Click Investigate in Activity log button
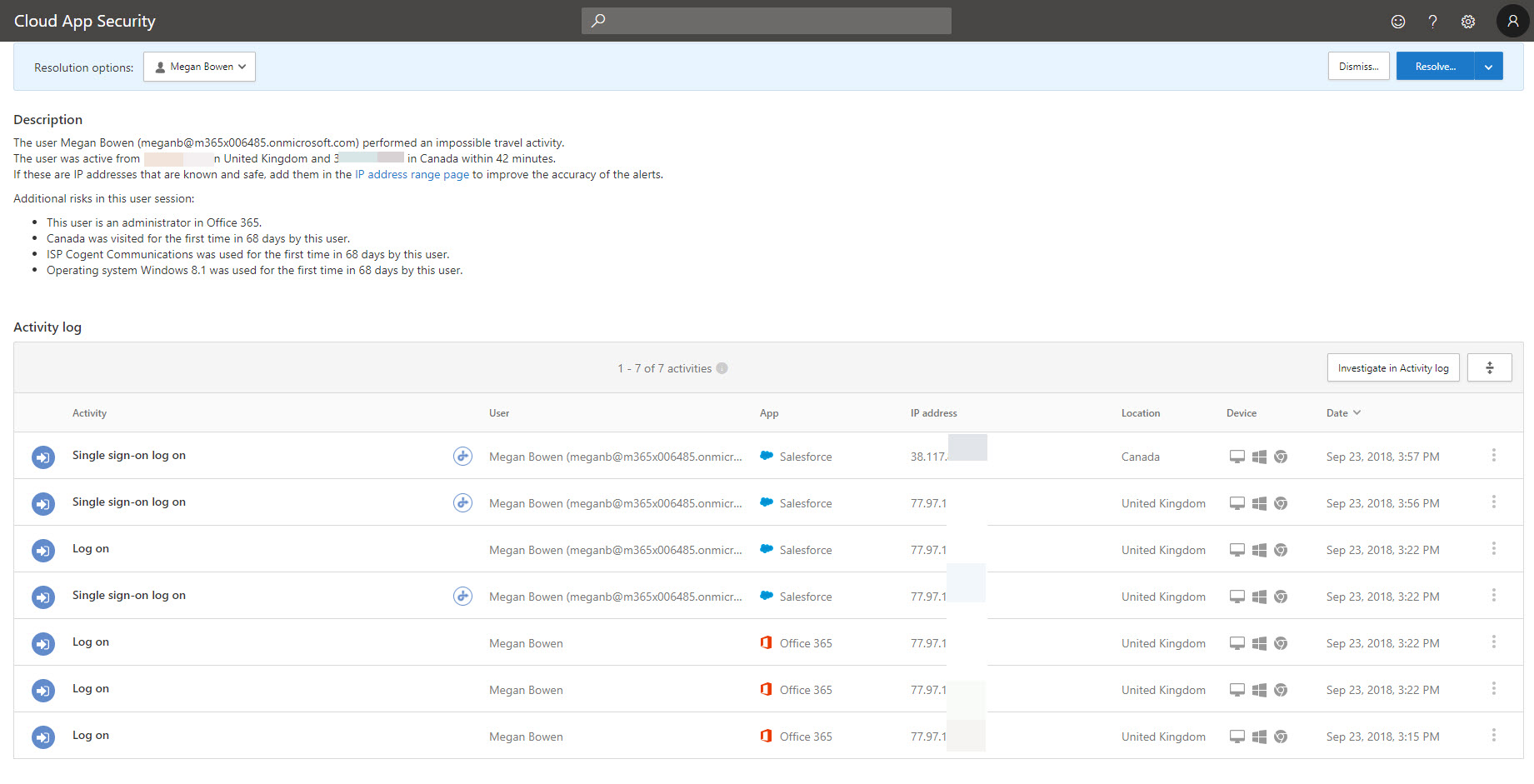The image size is (1534, 784). coord(1393,367)
